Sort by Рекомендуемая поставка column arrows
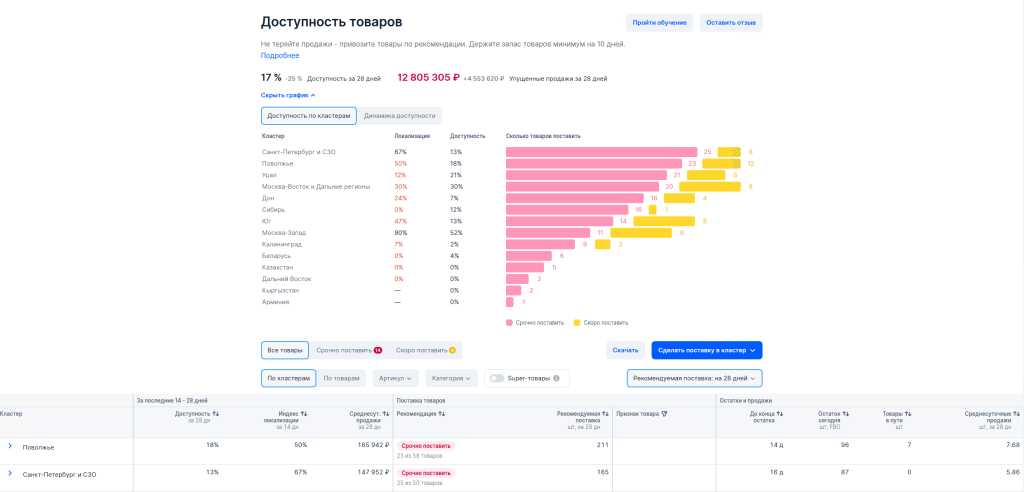This screenshot has height=492, width=1024. pyautogui.click(x=606, y=414)
